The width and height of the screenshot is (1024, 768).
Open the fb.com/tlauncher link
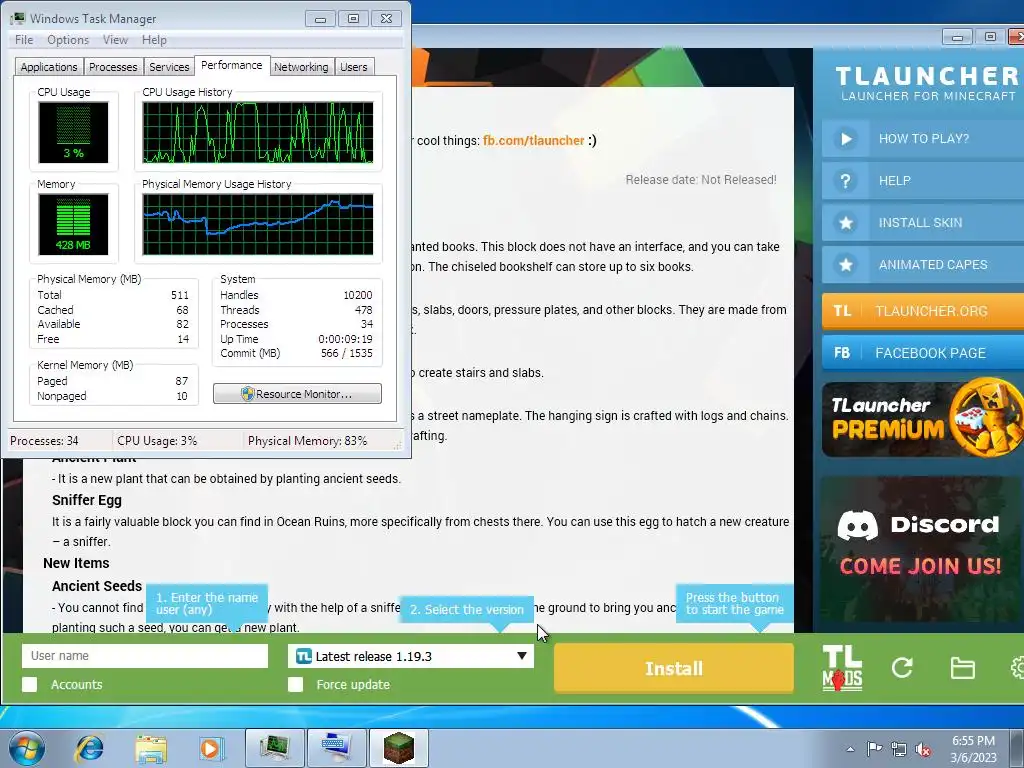click(x=534, y=140)
